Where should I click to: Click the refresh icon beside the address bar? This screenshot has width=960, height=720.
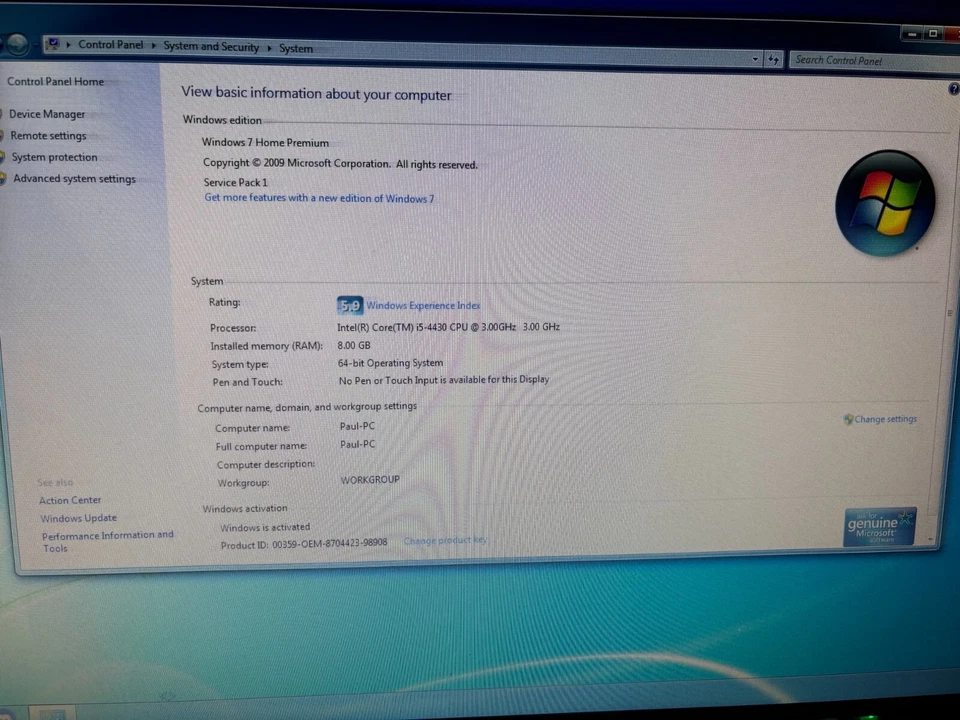tap(773, 59)
